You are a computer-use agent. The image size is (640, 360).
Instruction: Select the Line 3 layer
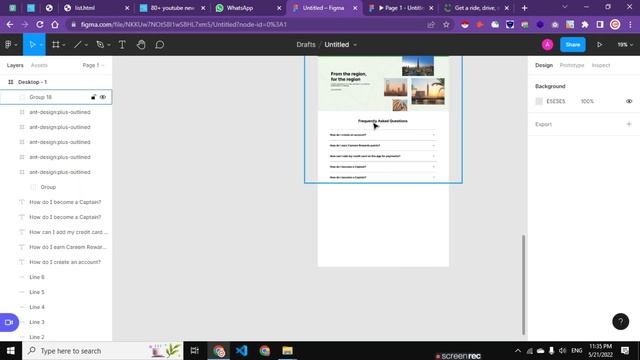(56, 322)
